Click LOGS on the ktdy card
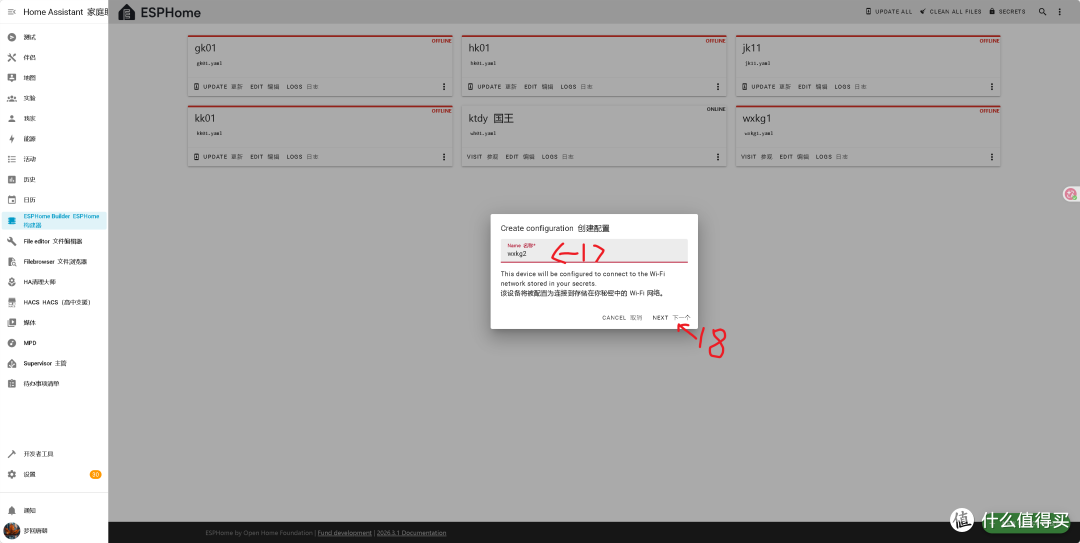The height and width of the screenshot is (543, 1080). click(558, 157)
